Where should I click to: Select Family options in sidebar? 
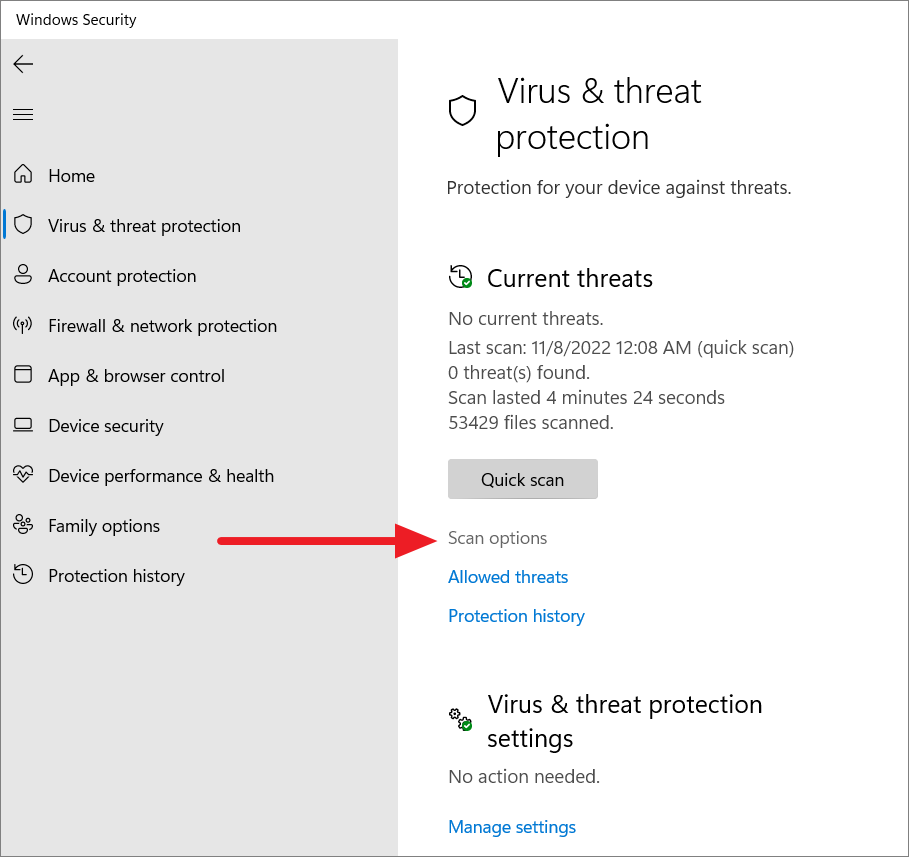coord(104,526)
